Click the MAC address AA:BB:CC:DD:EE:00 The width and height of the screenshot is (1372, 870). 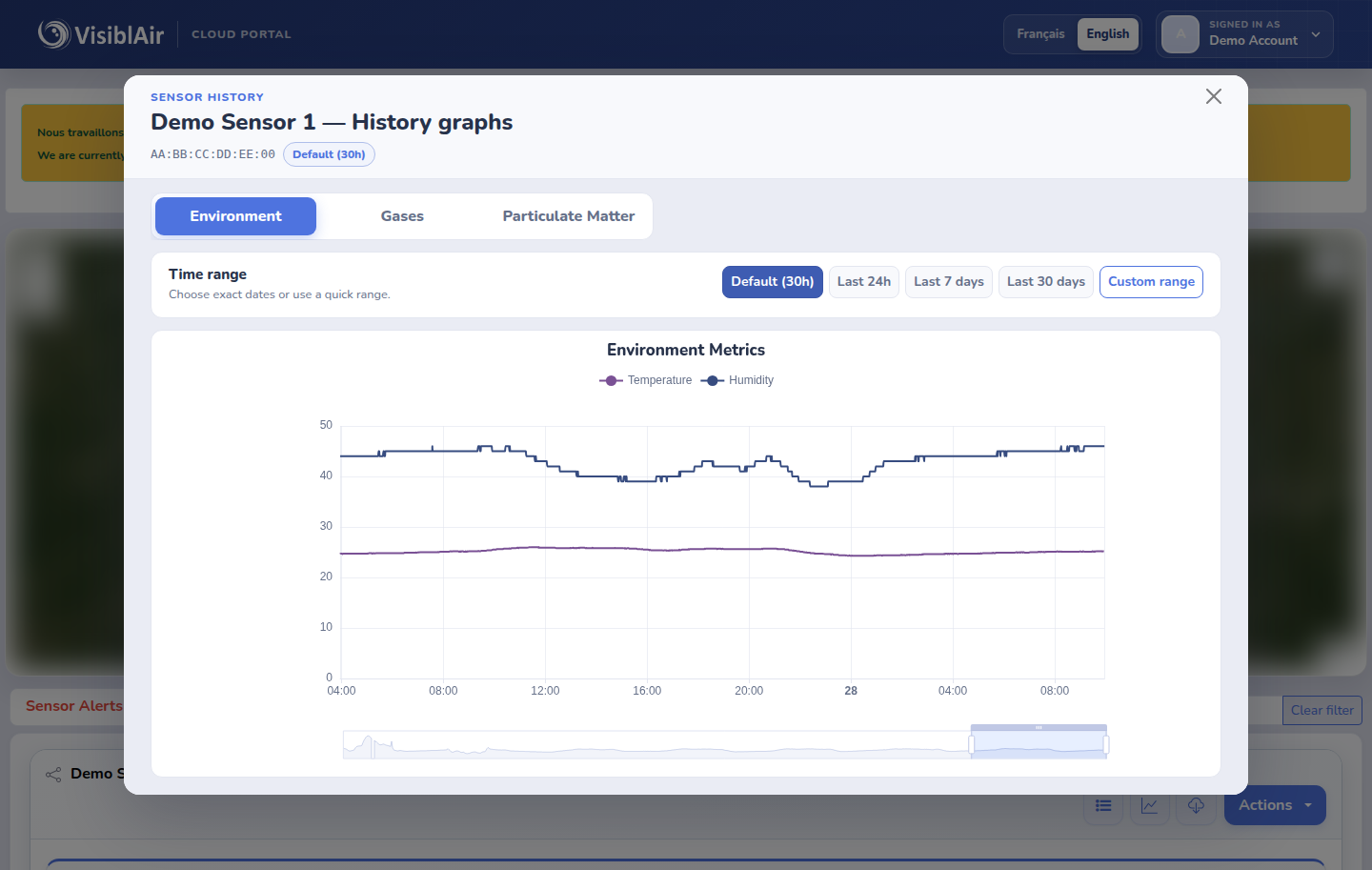[x=212, y=154]
